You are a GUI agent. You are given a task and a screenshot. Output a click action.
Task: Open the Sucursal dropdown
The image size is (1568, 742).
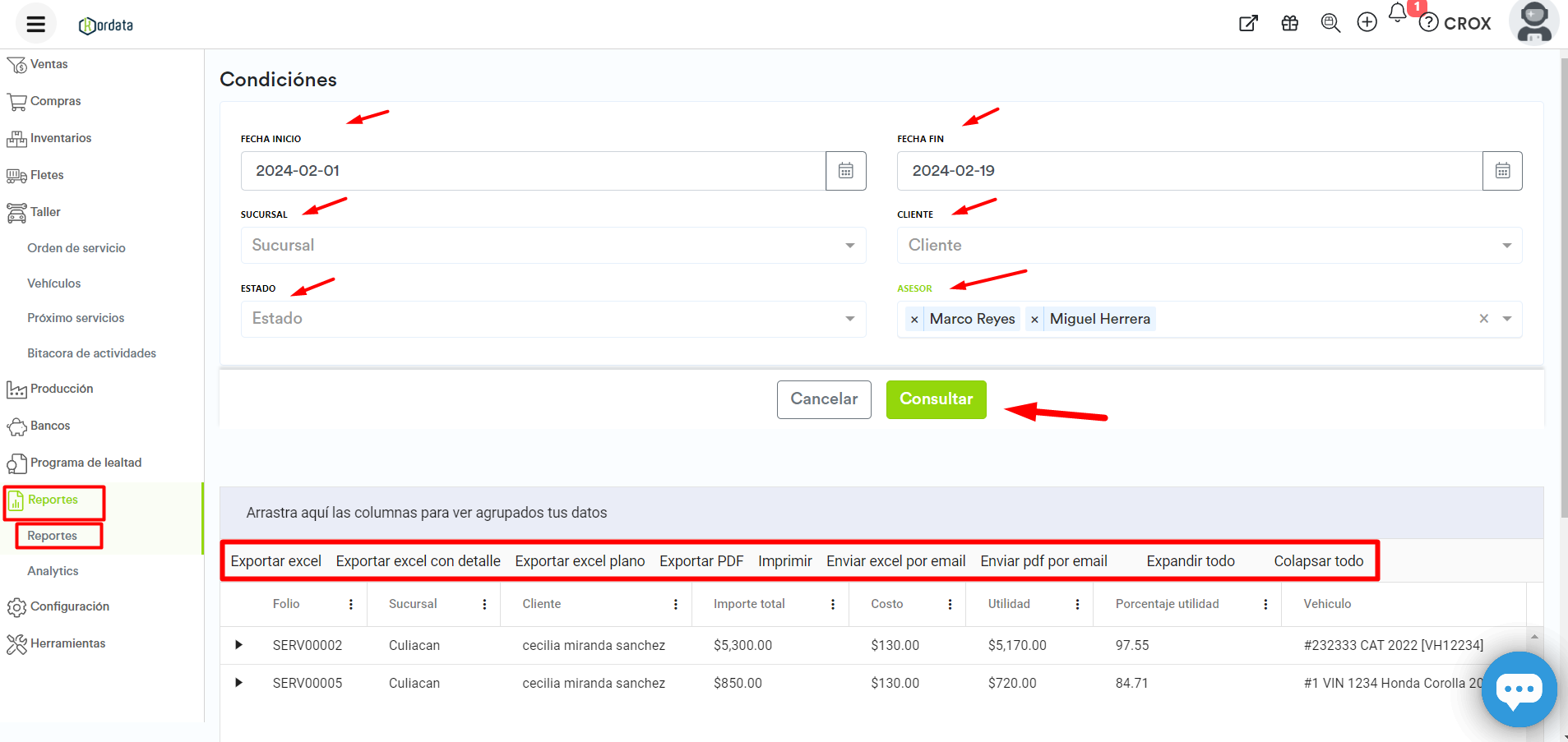tap(553, 246)
